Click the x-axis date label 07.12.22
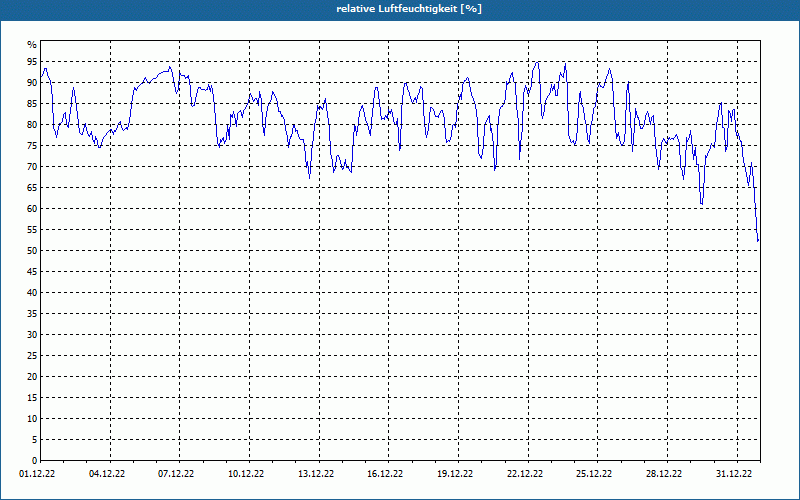This screenshot has height=500, width=800. [176, 474]
